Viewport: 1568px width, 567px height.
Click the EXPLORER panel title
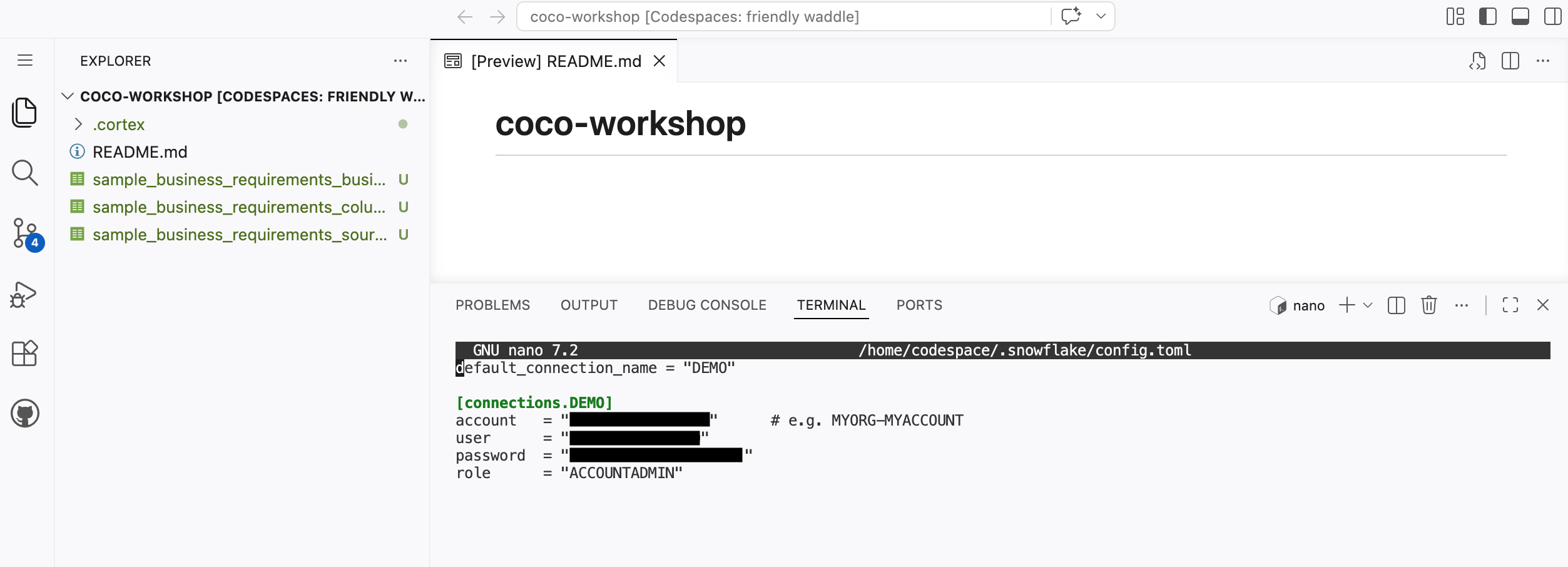tap(116, 61)
